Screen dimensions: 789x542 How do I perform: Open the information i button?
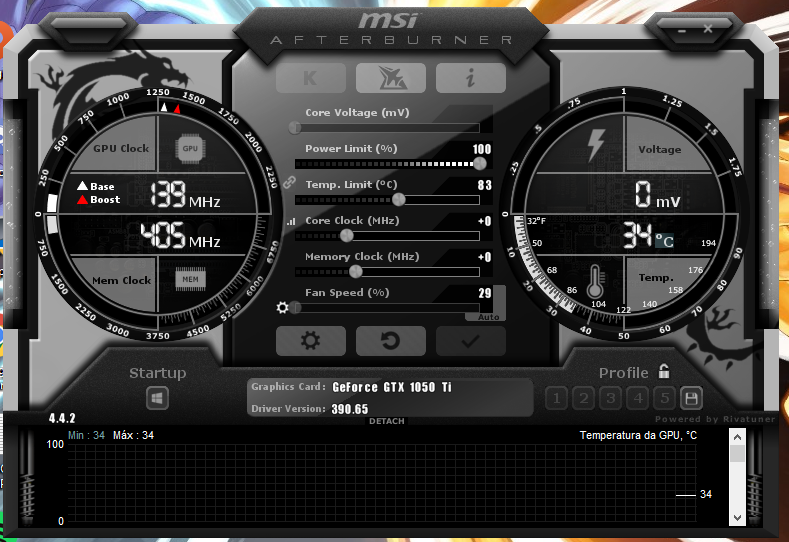470,78
